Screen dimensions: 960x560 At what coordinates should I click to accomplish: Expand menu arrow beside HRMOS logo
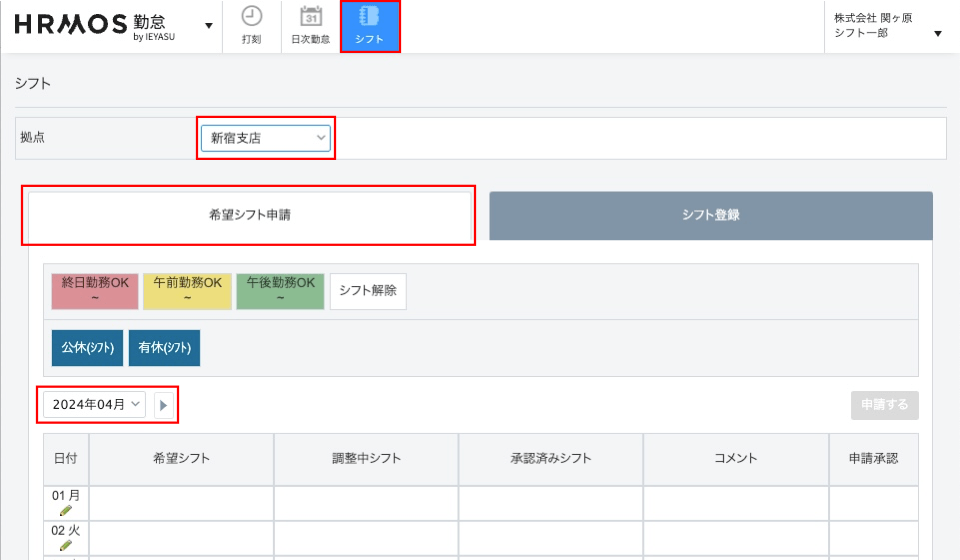point(208,26)
